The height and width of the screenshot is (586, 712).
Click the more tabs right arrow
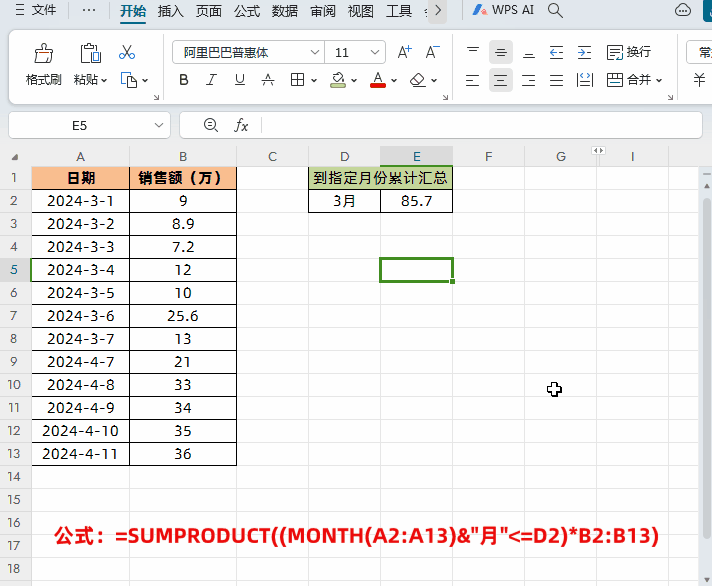pyautogui.click(x=438, y=10)
